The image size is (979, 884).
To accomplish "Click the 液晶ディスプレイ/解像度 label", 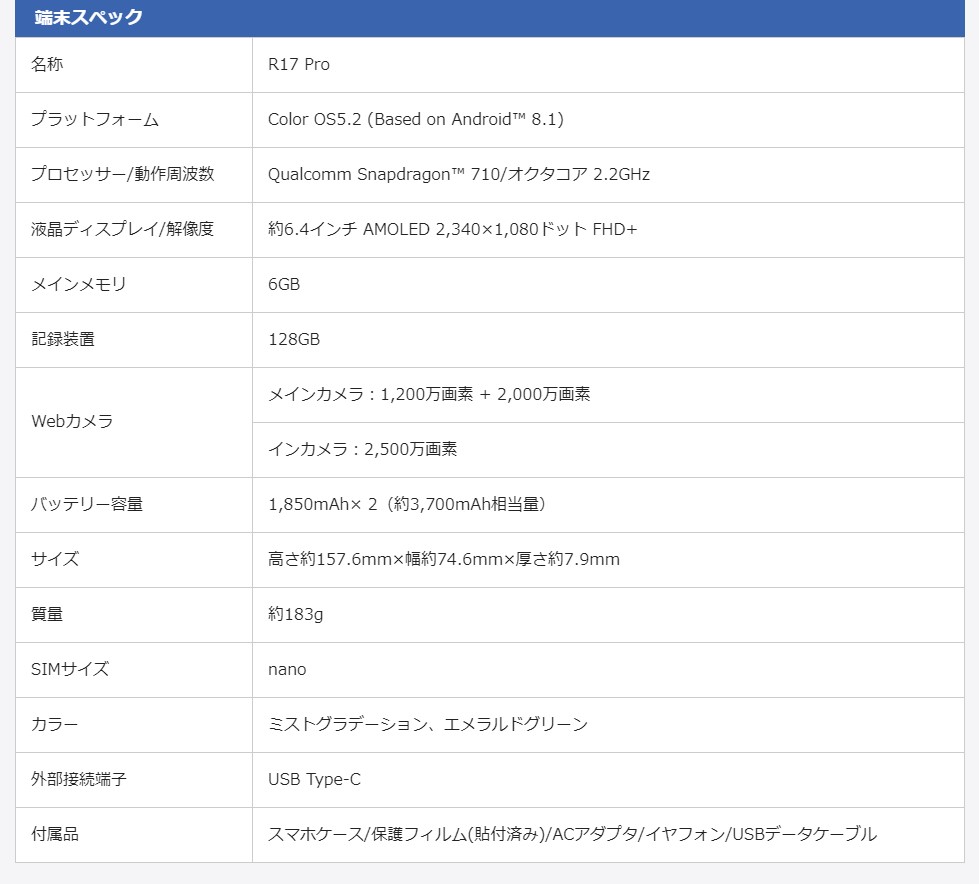I will 122,229.
